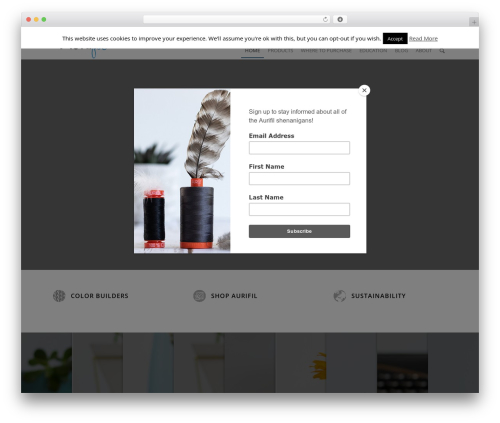Click the Shop Aurifil round icon
This screenshot has height=423, width=500.
(199, 296)
